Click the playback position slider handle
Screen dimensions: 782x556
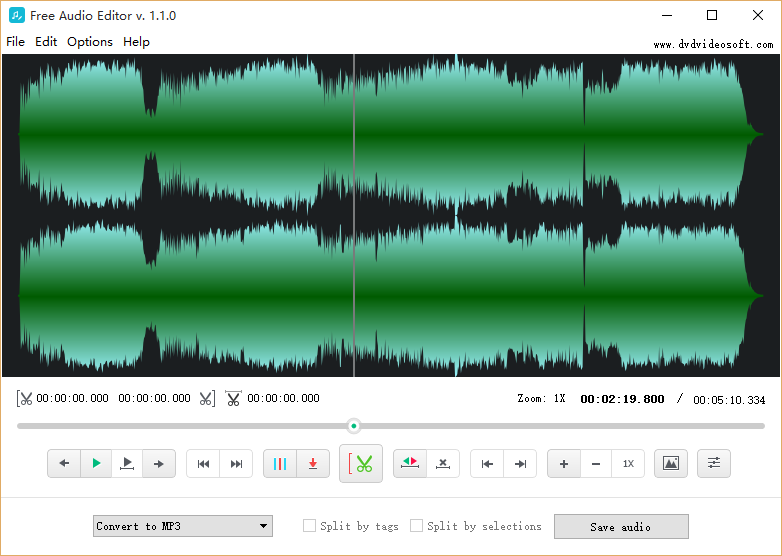pyautogui.click(x=354, y=426)
